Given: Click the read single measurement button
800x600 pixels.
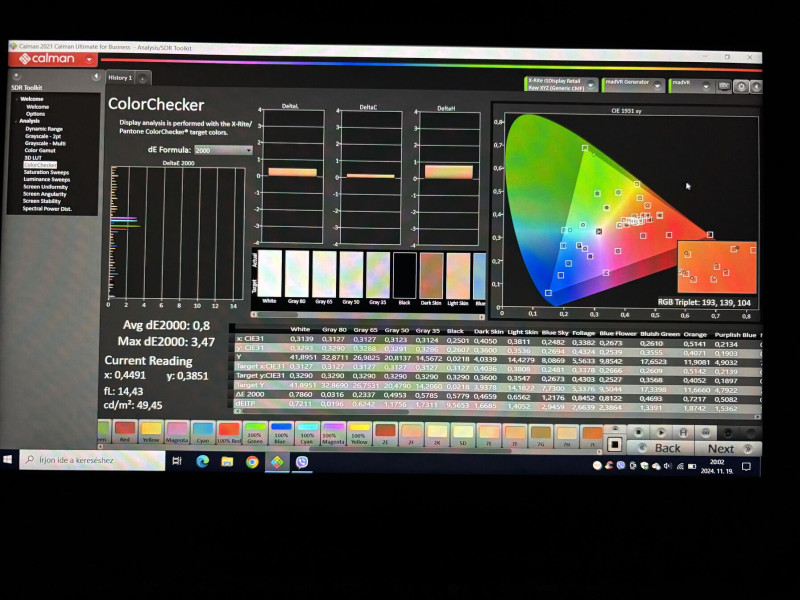Looking at the screenshot, I should click(x=638, y=433).
